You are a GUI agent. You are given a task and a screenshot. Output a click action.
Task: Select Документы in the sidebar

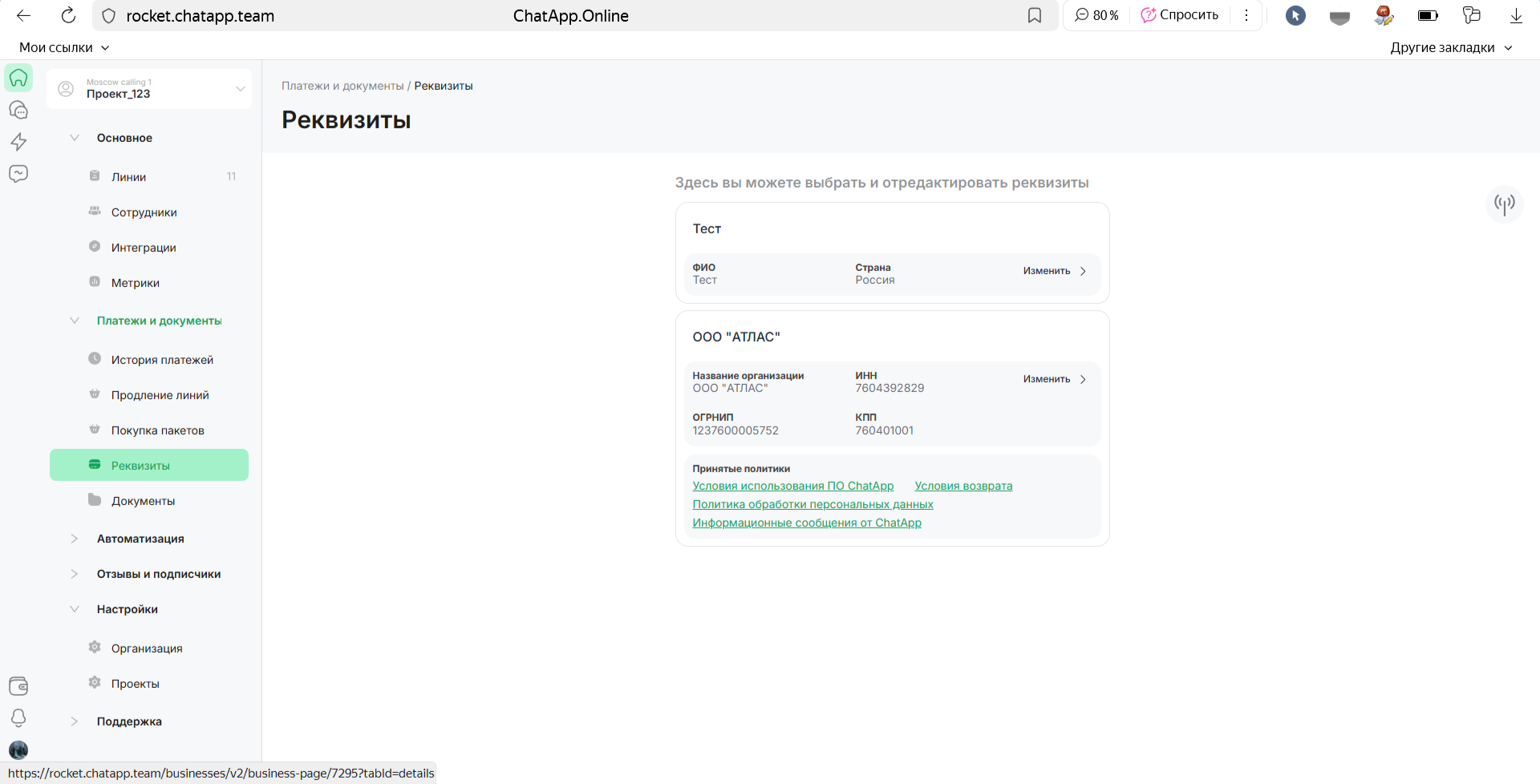coord(143,501)
